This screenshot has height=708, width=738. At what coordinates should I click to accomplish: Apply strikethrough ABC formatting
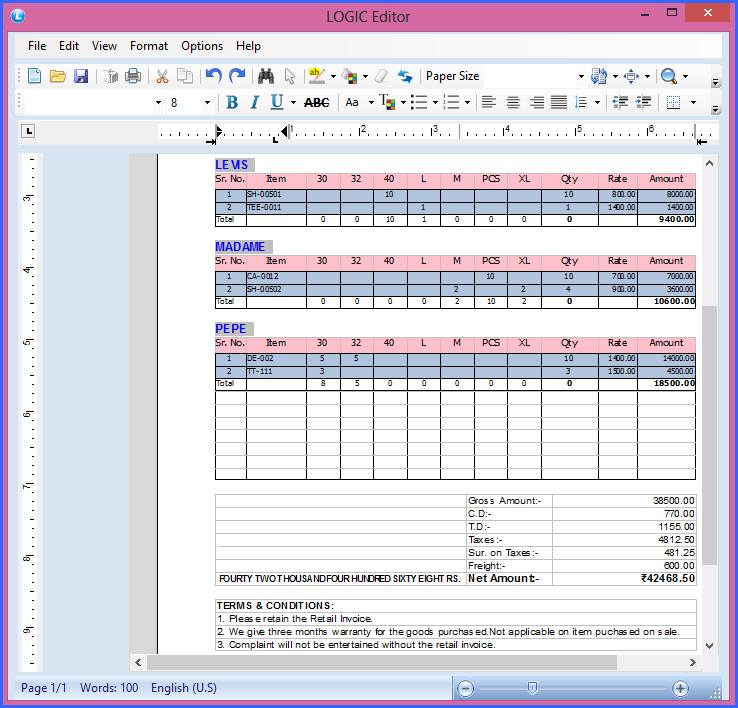tap(316, 102)
